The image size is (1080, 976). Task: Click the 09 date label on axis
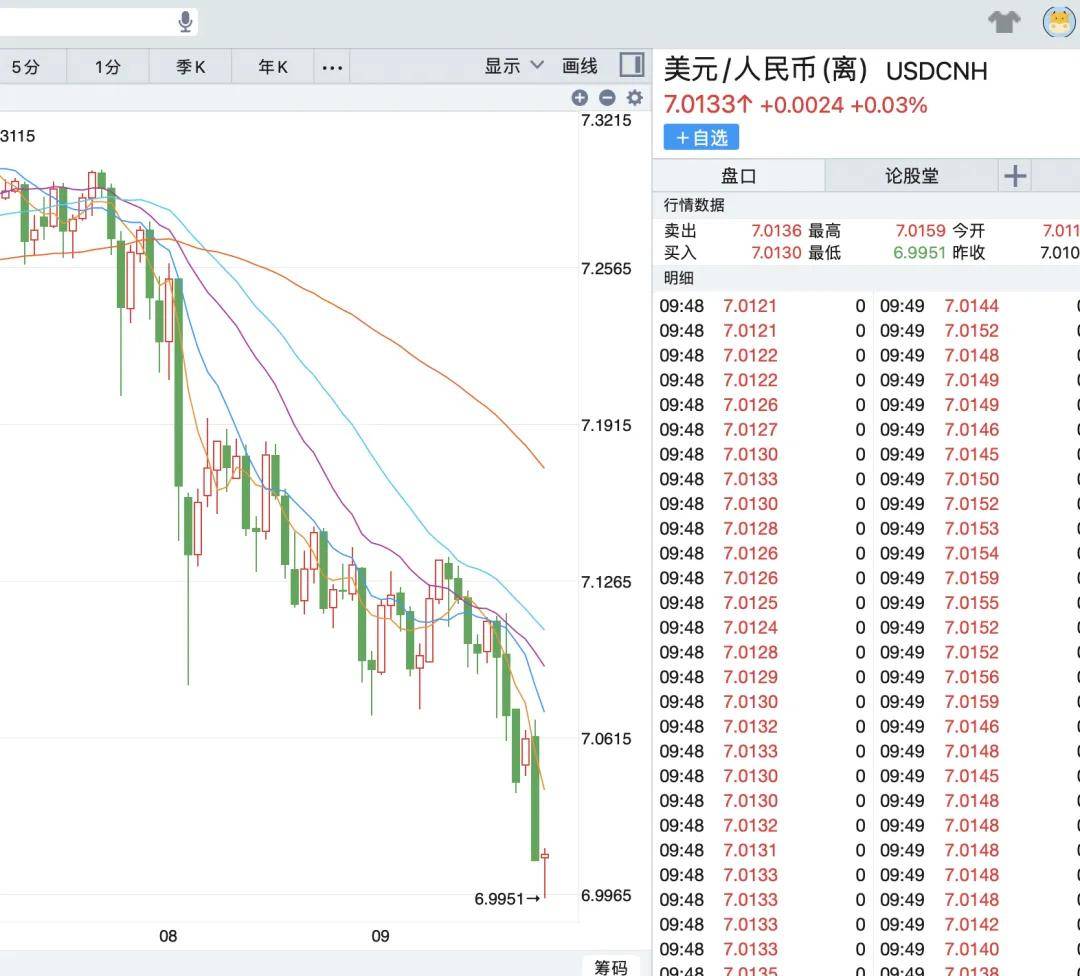pos(380,936)
